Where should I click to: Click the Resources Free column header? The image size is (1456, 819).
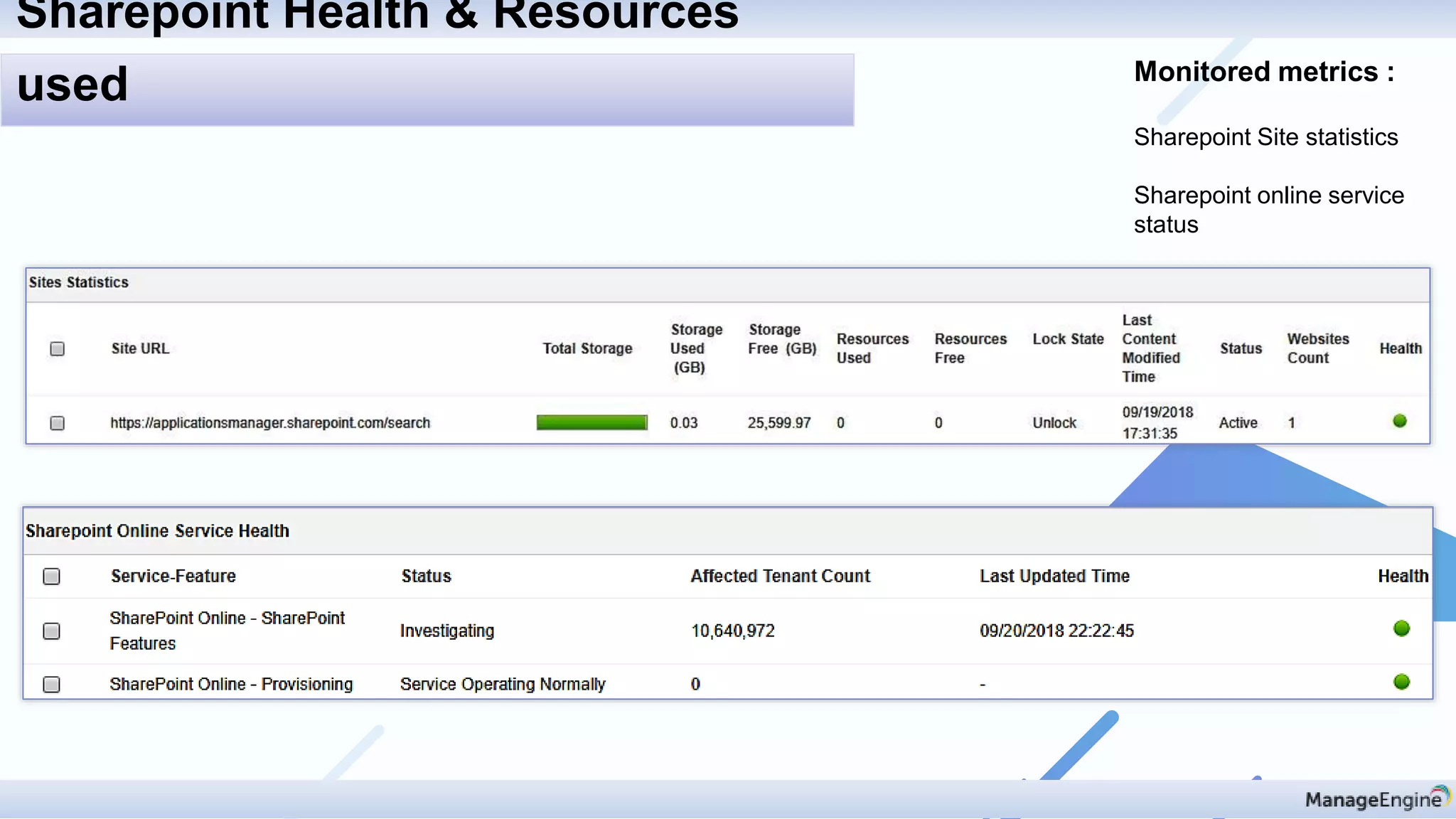pyautogui.click(x=970, y=348)
